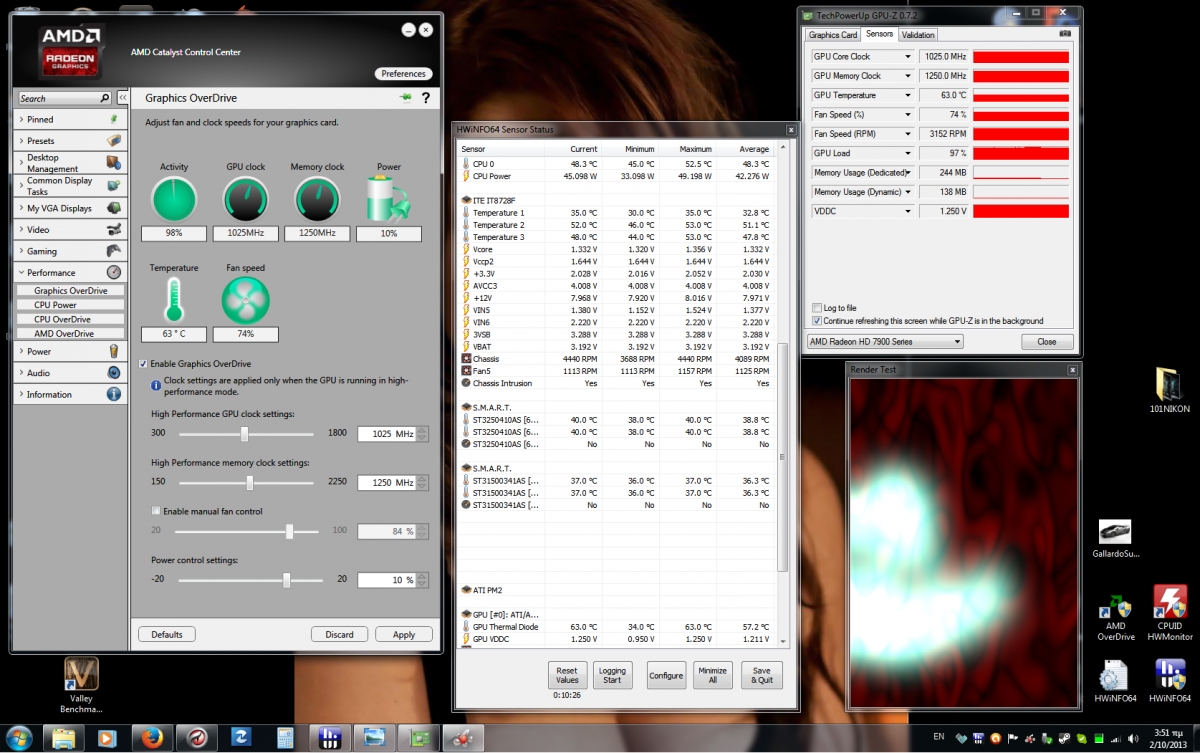This screenshot has width=1200, height=753.
Task: Click the speaker icon in the Audio row
Action: [114, 373]
